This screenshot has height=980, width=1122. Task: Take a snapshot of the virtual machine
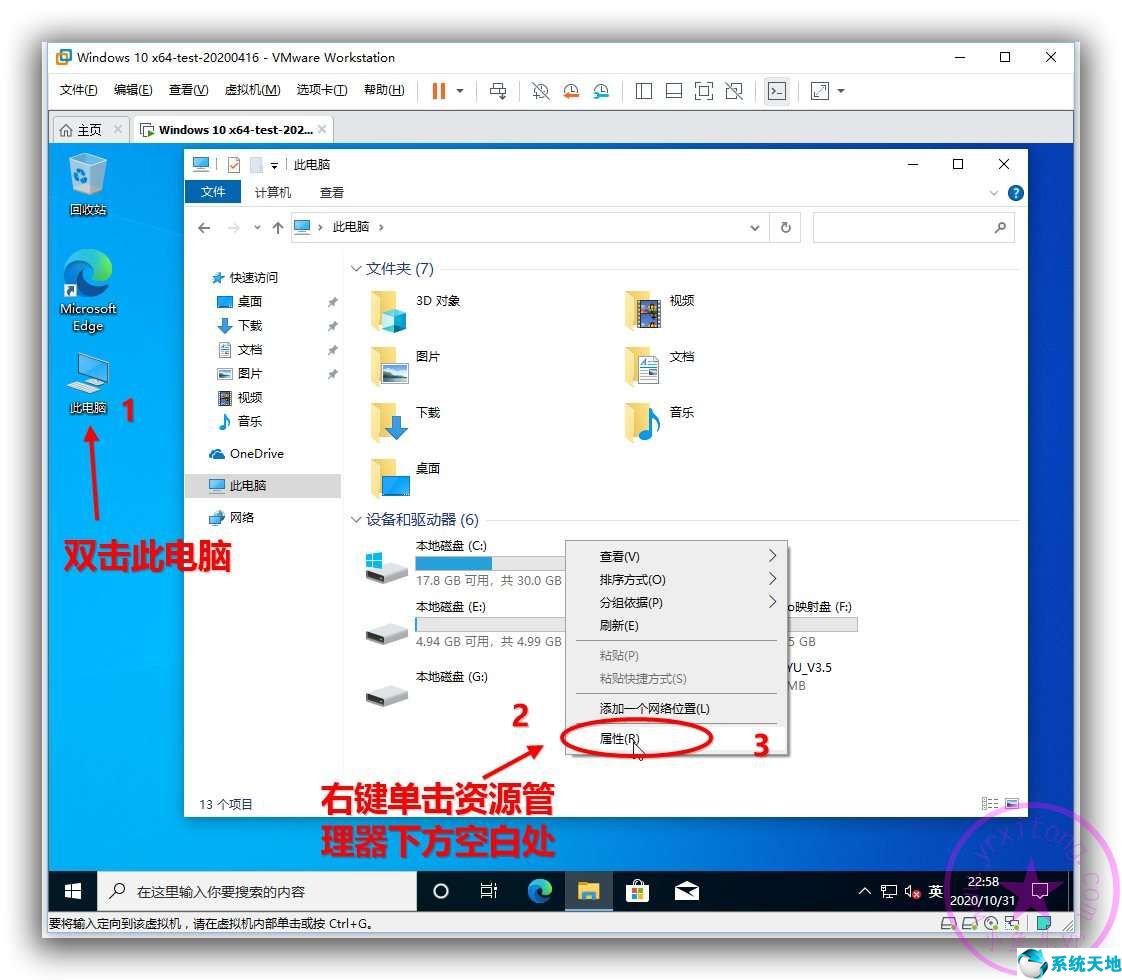pos(540,91)
